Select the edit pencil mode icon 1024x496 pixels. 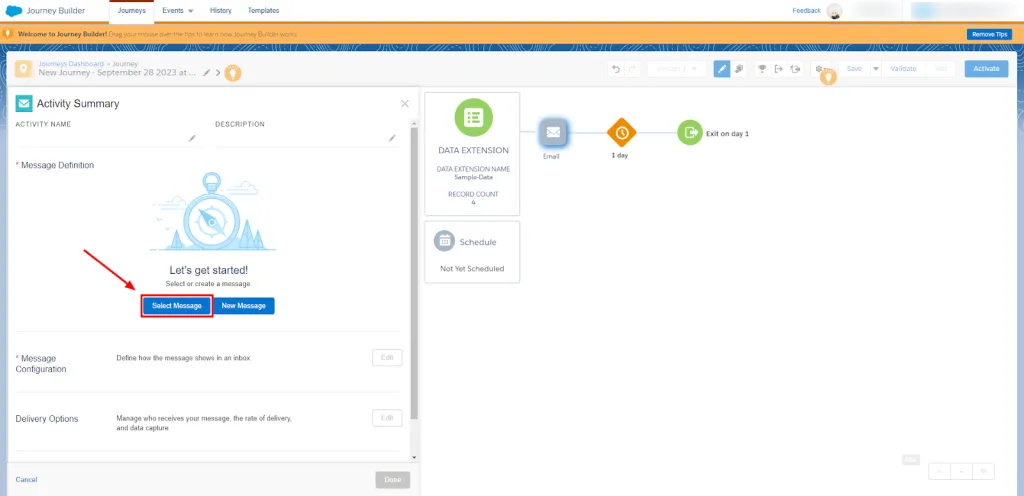tap(722, 69)
